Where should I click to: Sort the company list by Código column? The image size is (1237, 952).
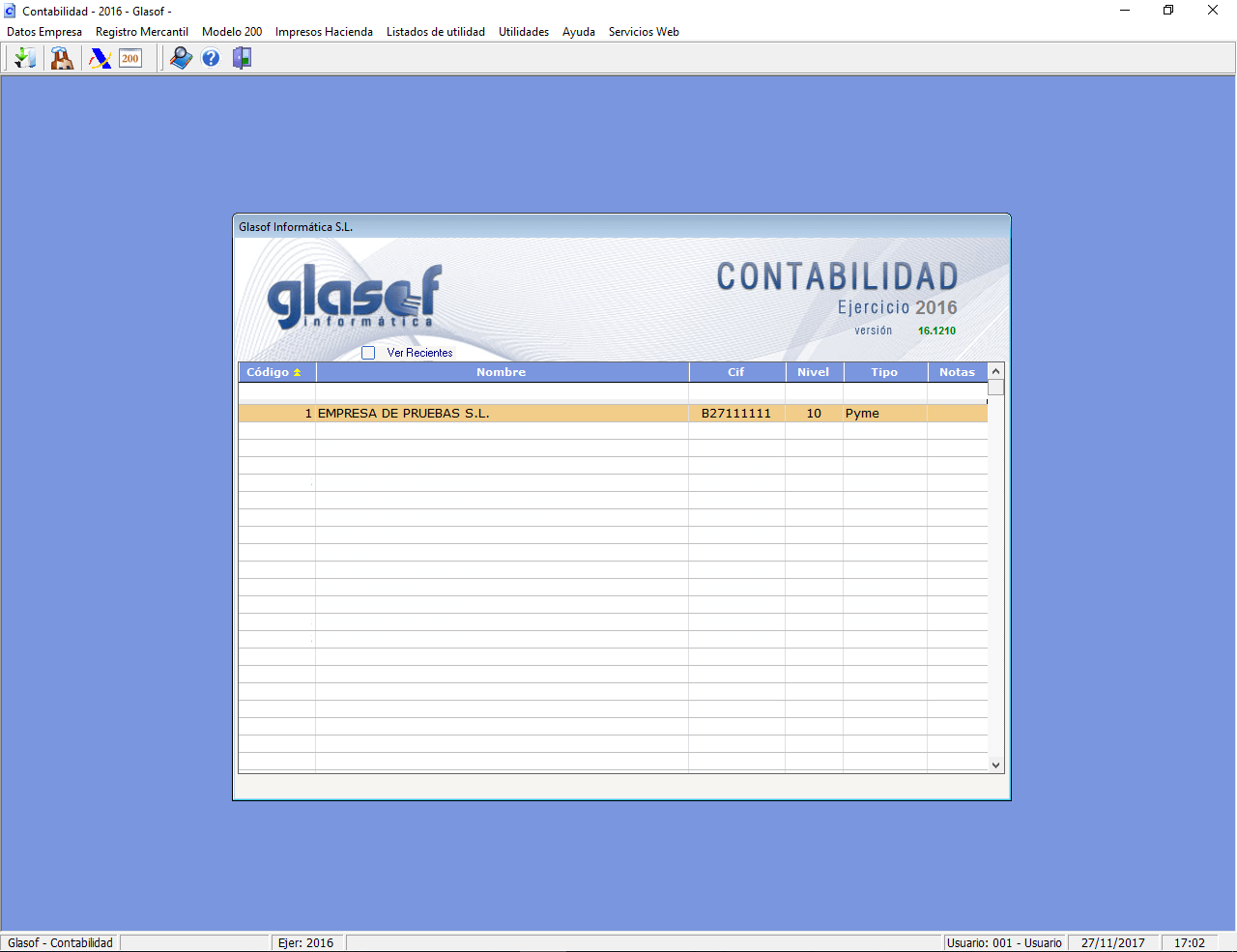[275, 372]
